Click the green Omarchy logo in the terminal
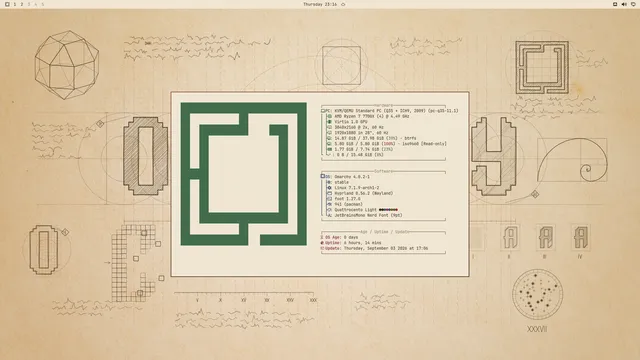 [244, 174]
